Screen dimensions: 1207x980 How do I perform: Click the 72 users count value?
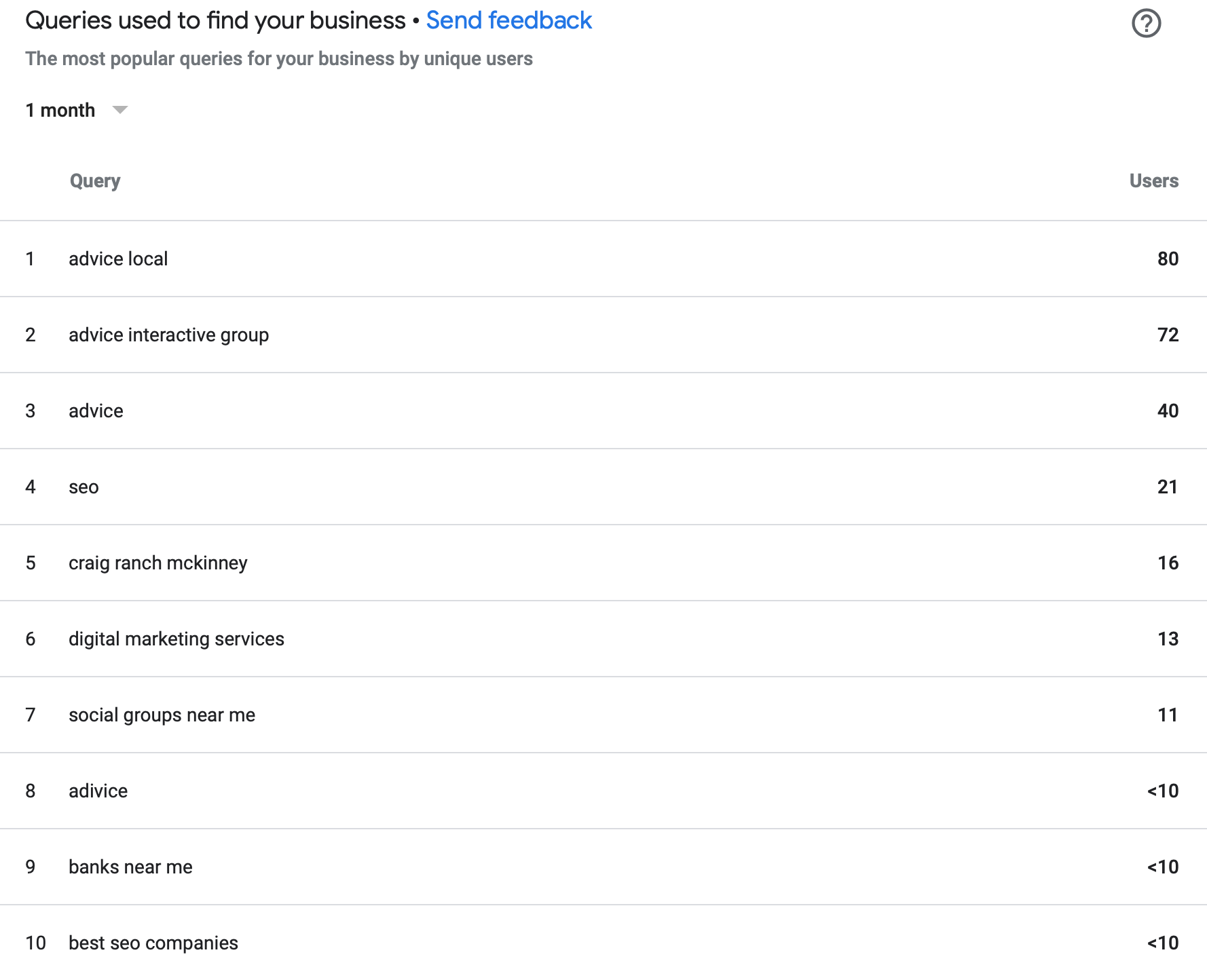(1168, 335)
